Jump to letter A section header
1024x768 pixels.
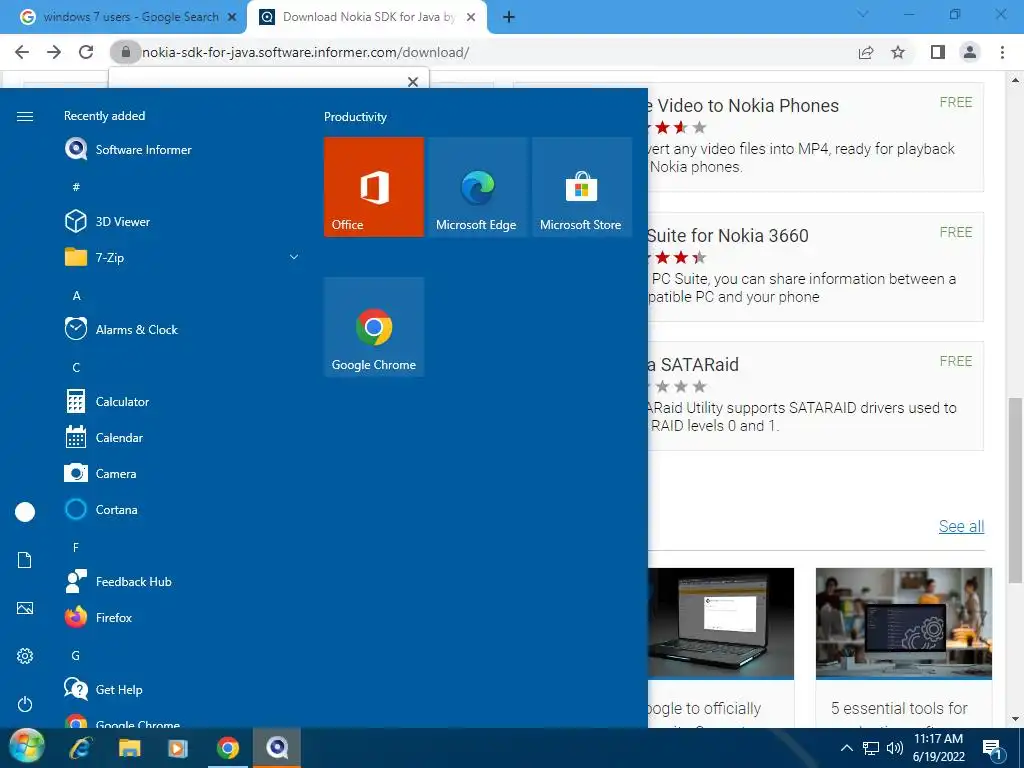[x=76, y=296]
